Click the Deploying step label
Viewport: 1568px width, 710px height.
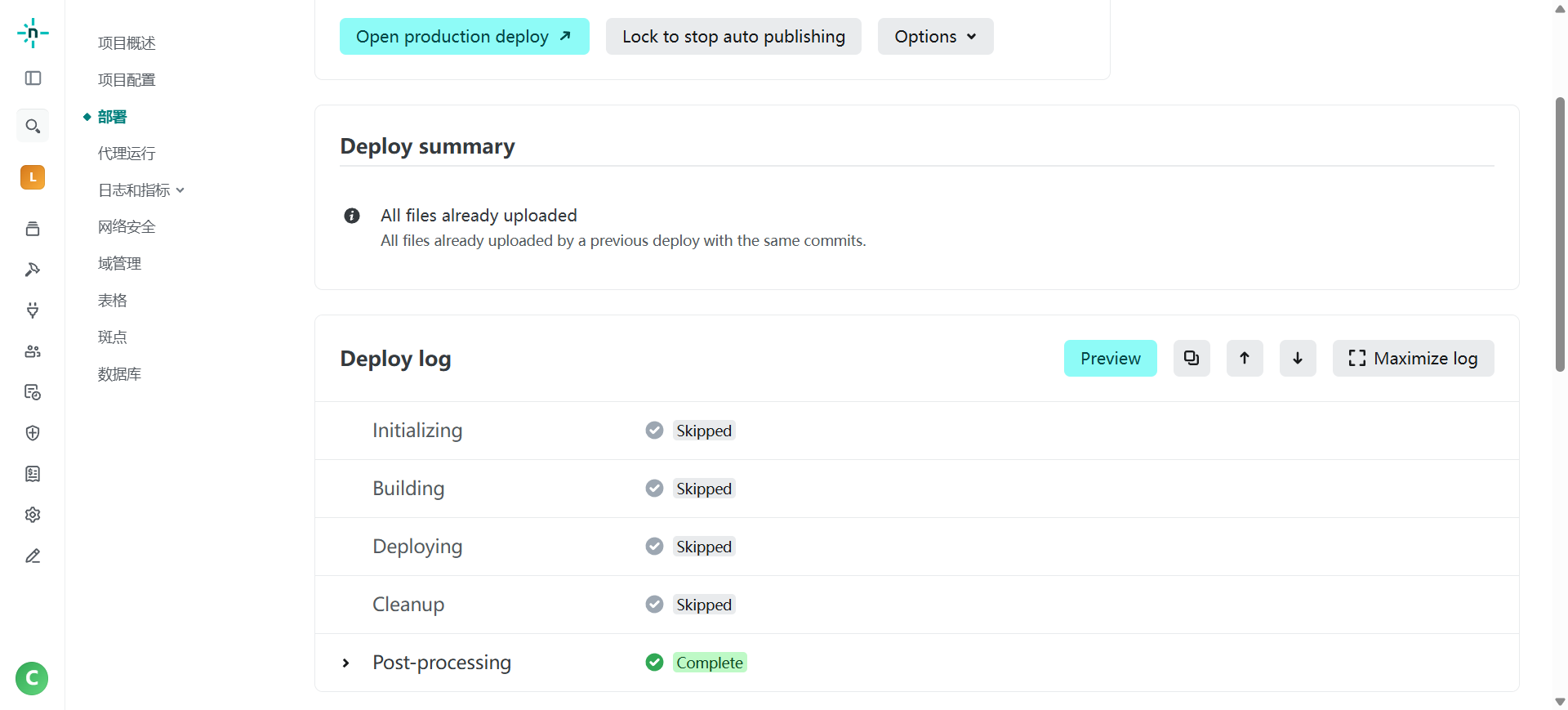click(417, 547)
